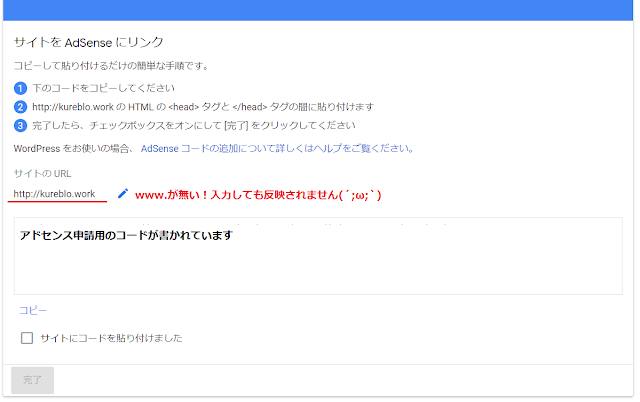The image size is (640, 402).
Task: Click the コピー link
Action: pos(33,311)
